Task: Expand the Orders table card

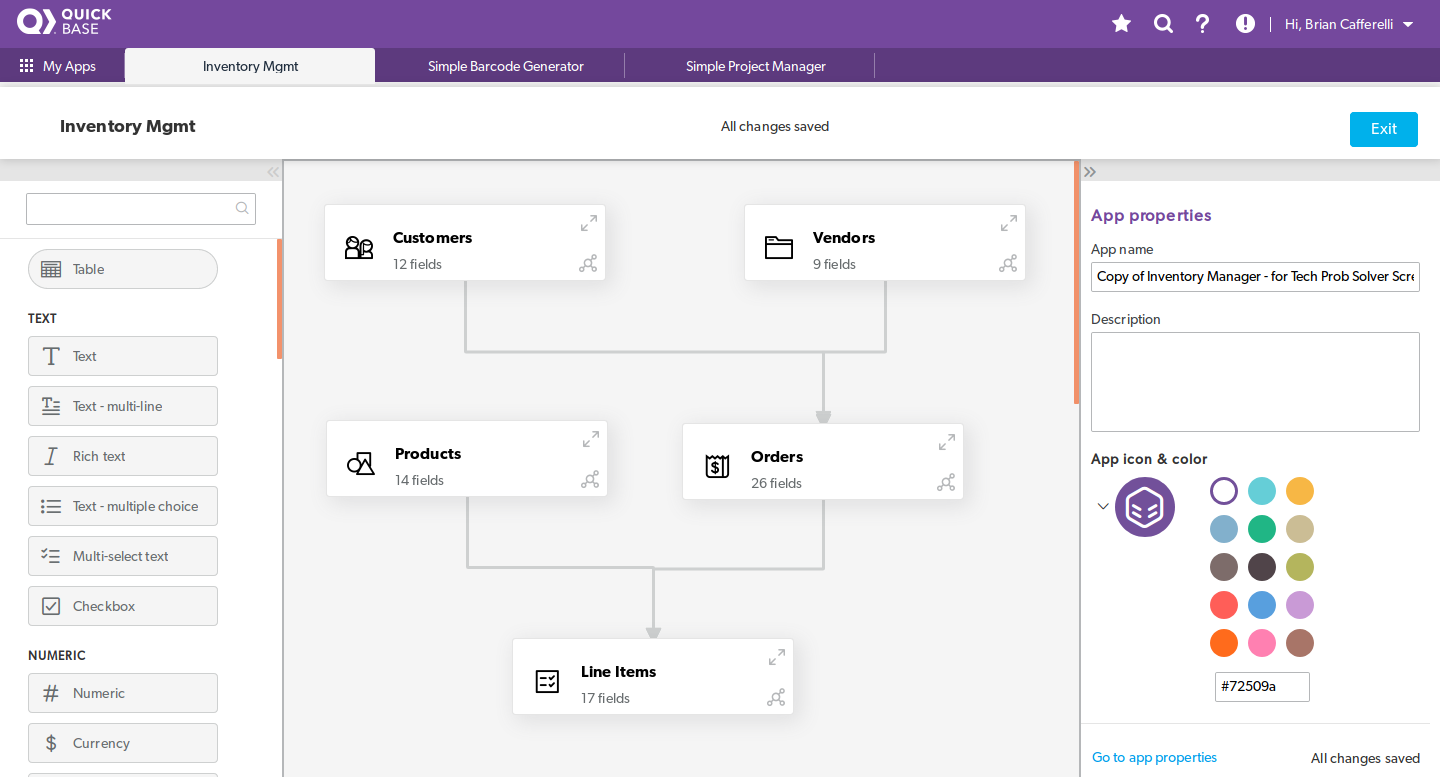Action: [947, 442]
